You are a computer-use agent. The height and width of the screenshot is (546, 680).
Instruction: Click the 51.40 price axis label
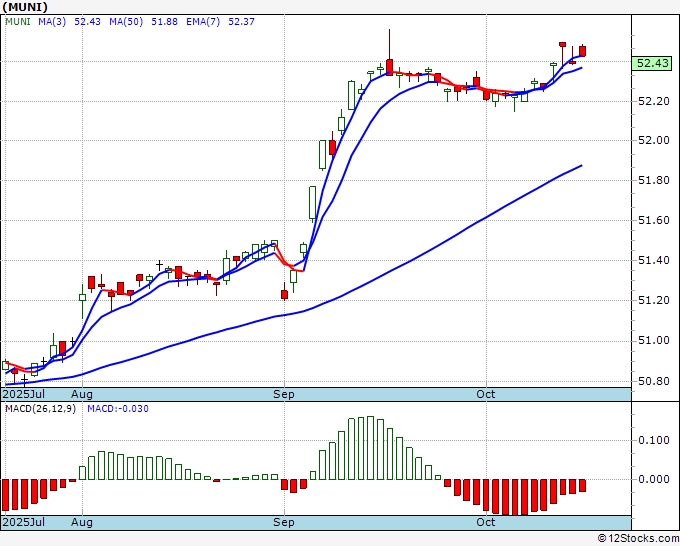[x=654, y=260]
